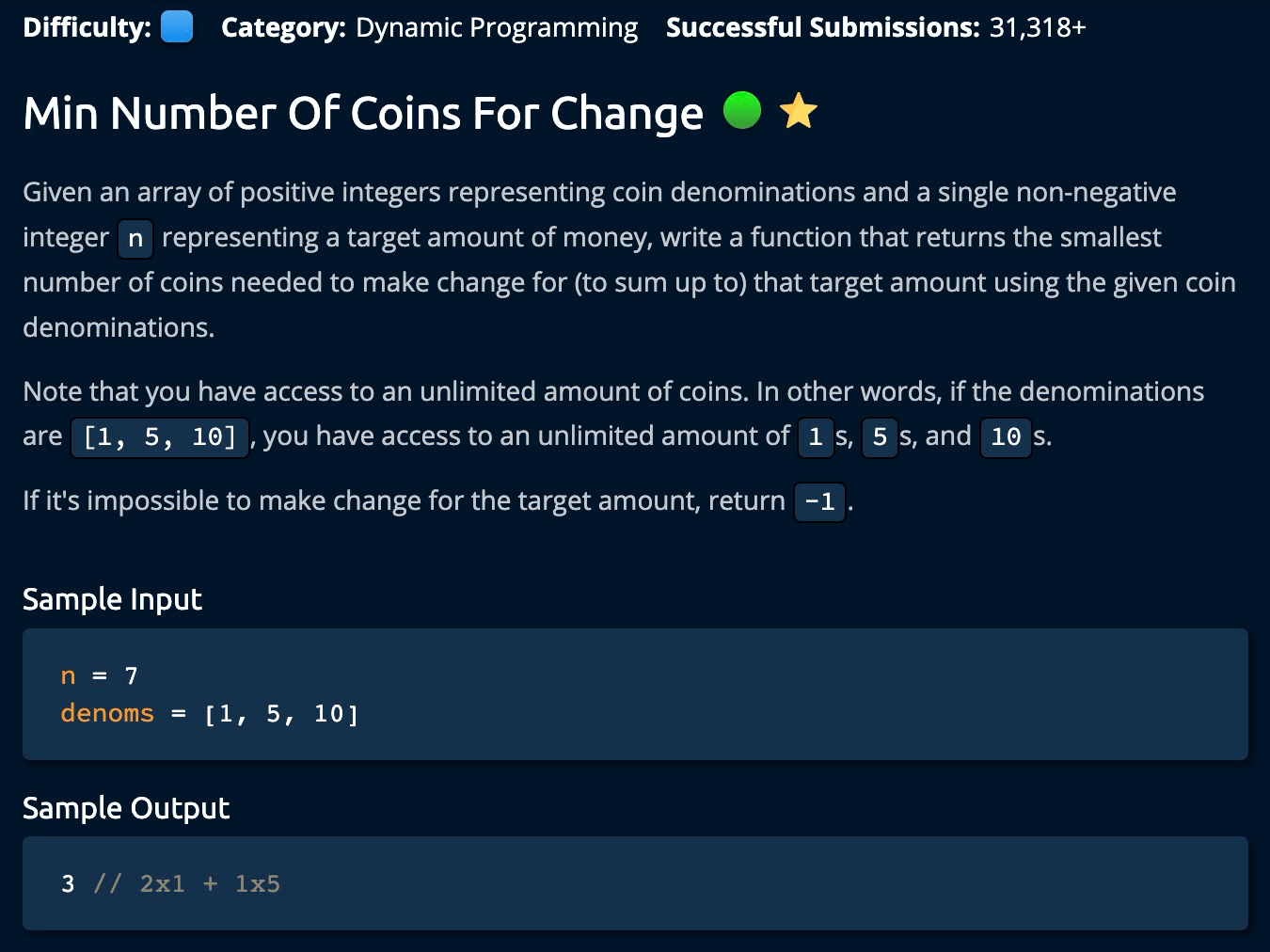Click the 'denoms = [1, 5, 10]' line

pyautogui.click(x=209, y=714)
